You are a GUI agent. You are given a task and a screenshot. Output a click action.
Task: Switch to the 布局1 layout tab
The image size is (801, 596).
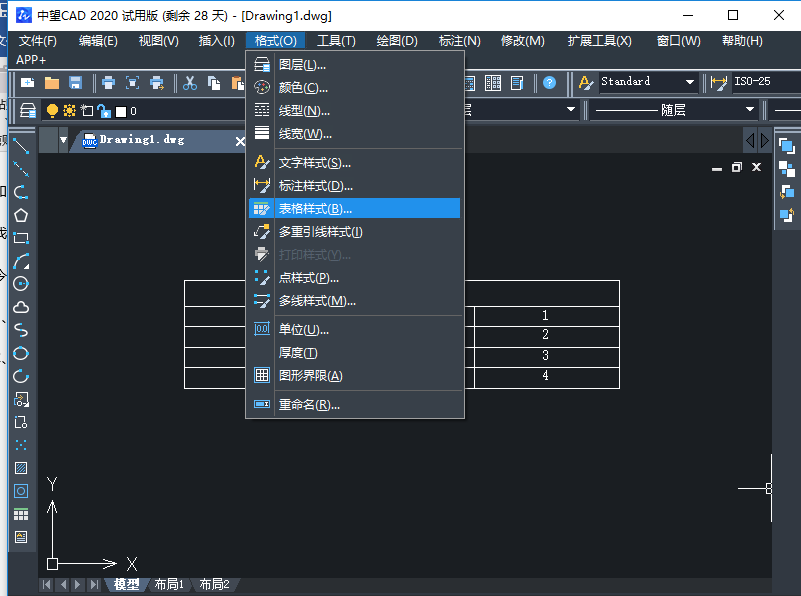[169, 585]
